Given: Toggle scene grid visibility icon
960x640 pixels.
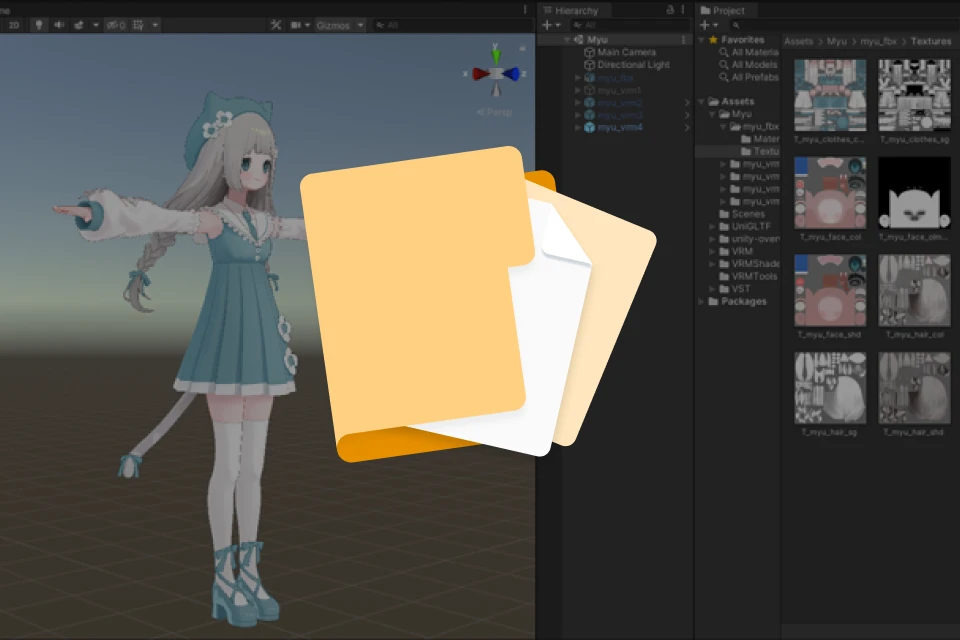Looking at the screenshot, I should click(138, 25).
